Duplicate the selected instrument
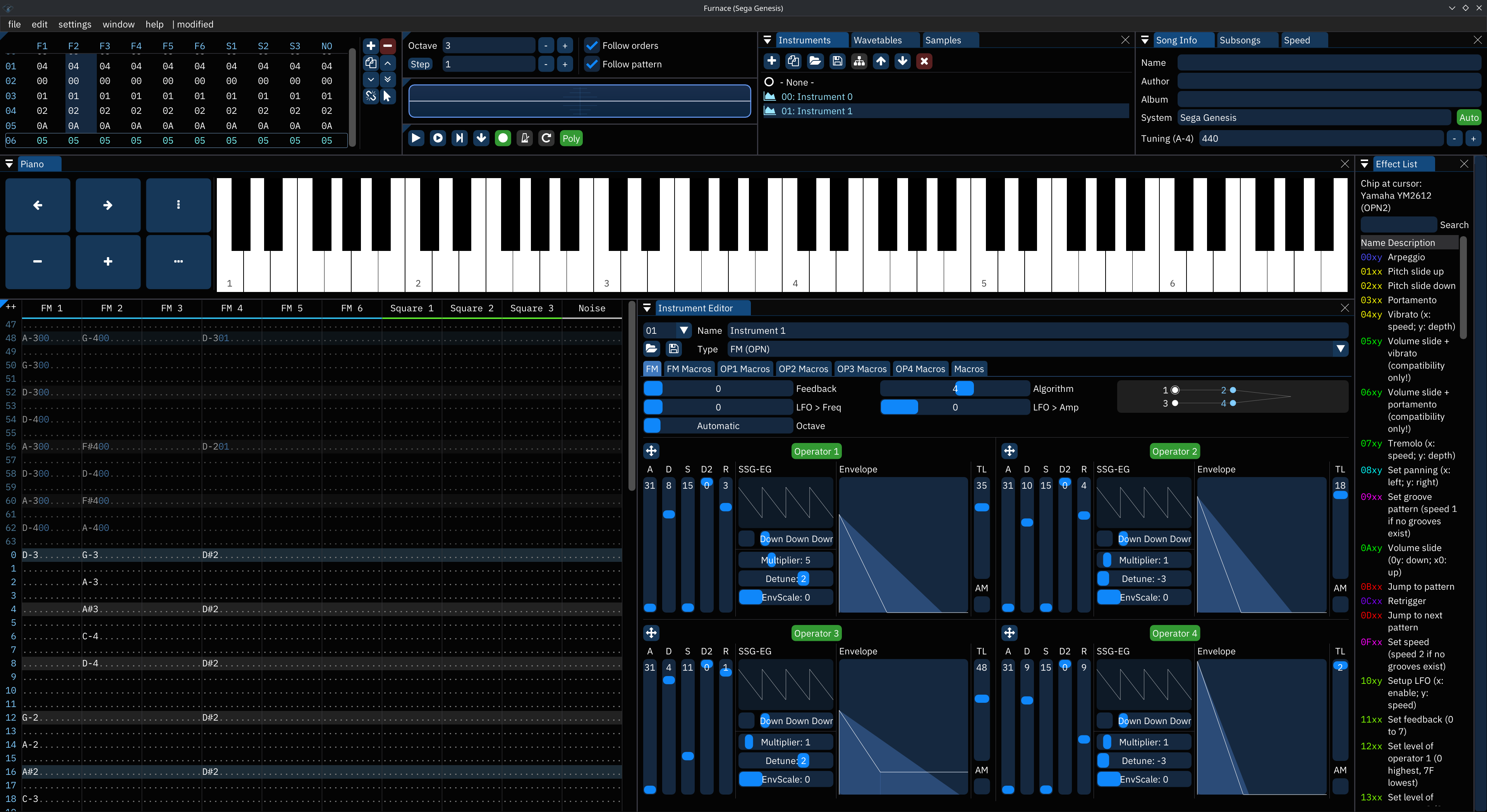The height and width of the screenshot is (812, 1487). click(794, 61)
